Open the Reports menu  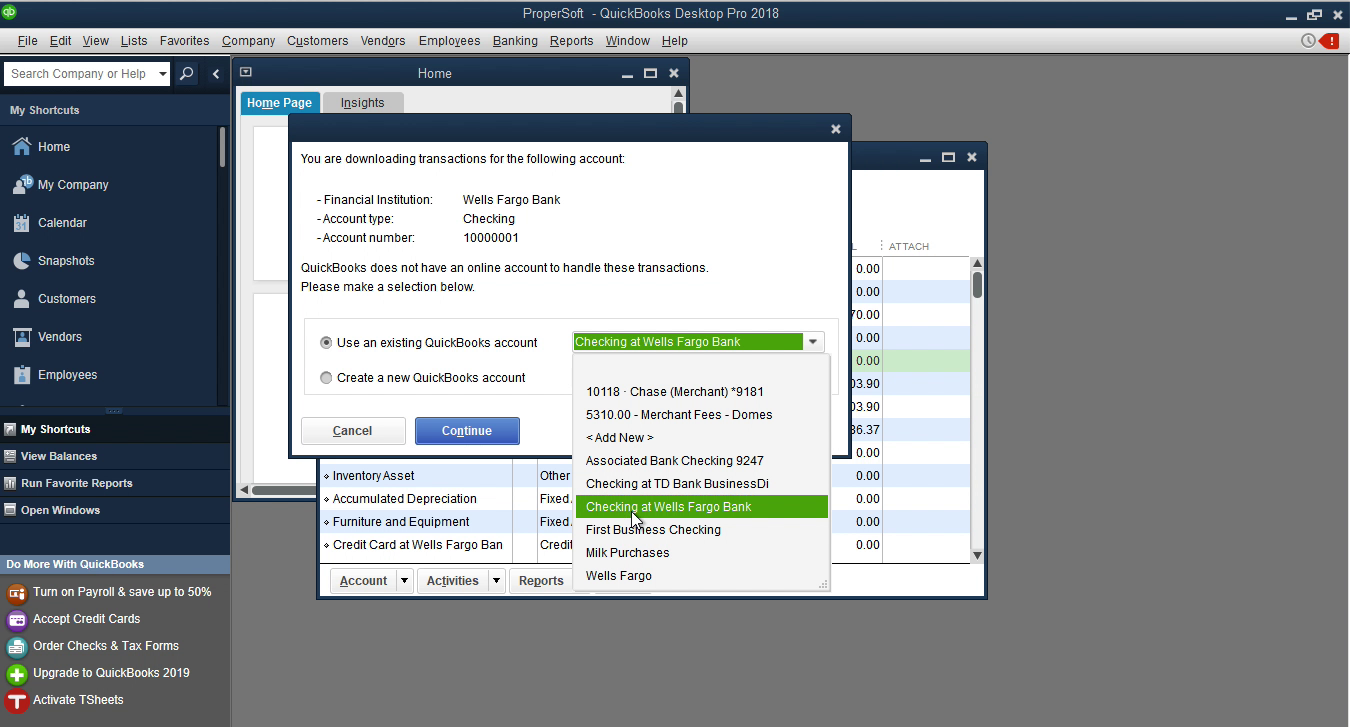coord(572,41)
